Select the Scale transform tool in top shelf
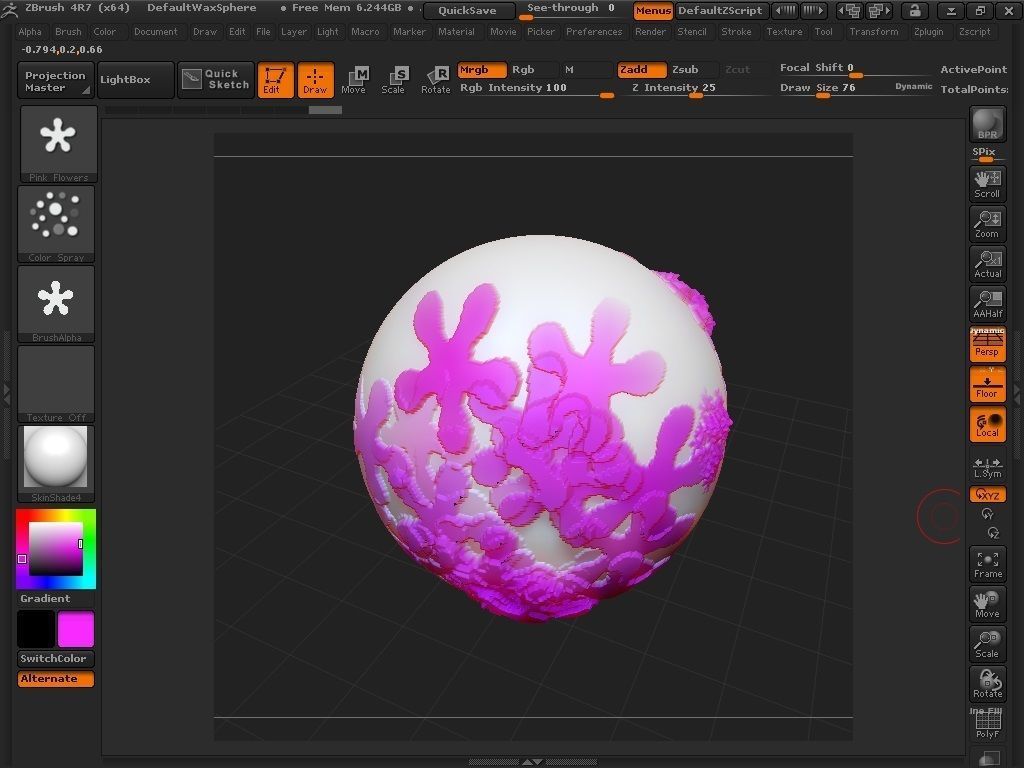The width and height of the screenshot is (1024, 768). pos(394,80)
